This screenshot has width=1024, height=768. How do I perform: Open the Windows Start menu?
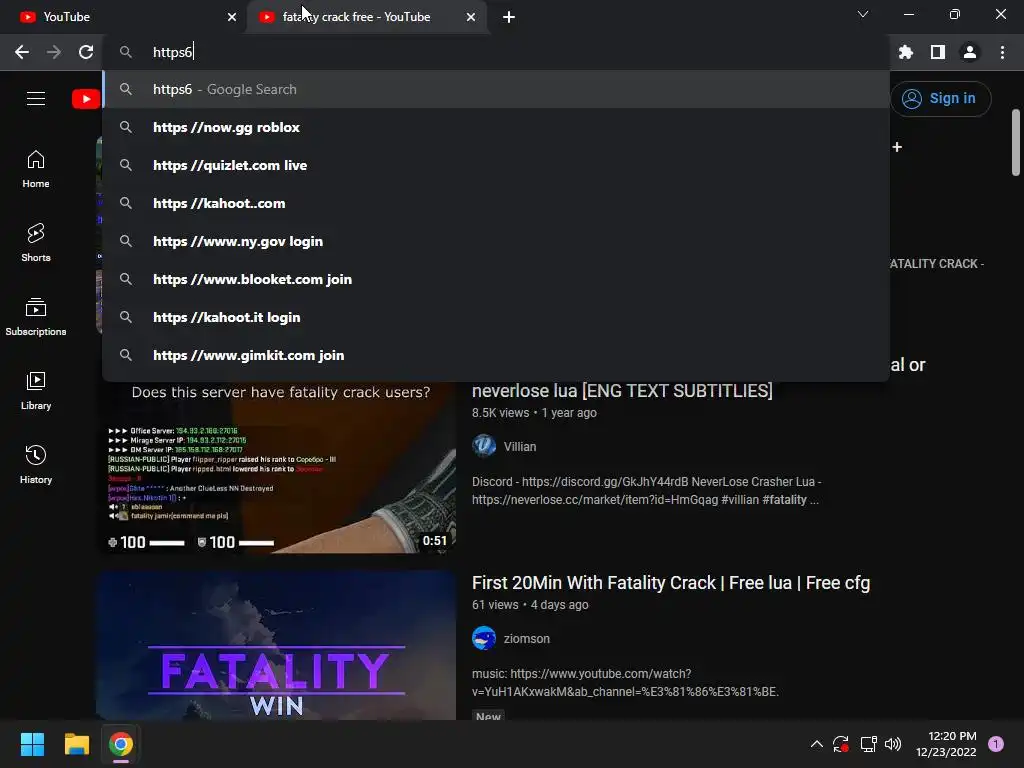coord(32,744)
